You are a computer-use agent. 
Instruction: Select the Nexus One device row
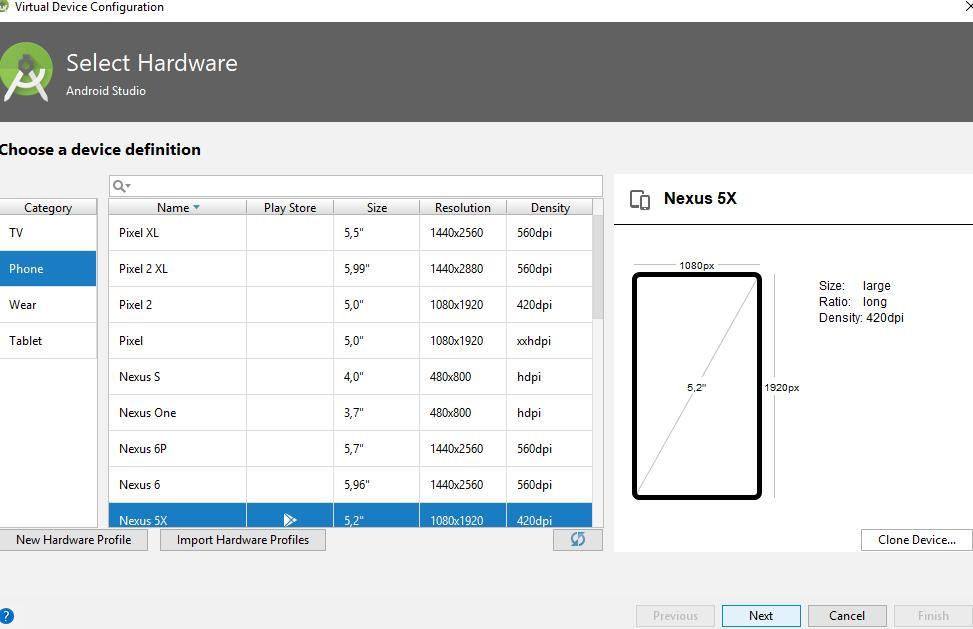(351, 413)
